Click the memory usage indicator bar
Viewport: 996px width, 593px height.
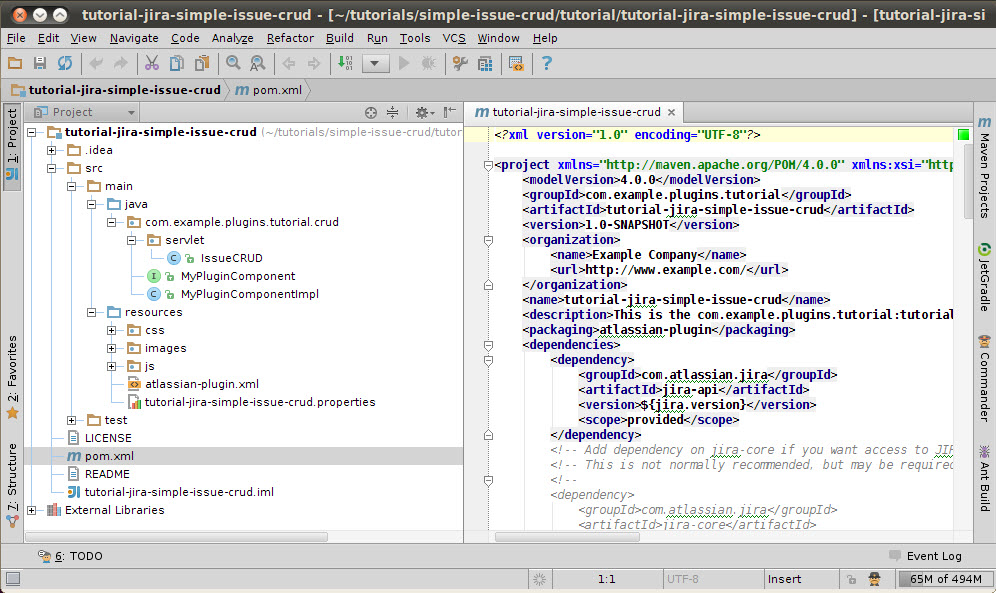(945, 579)
